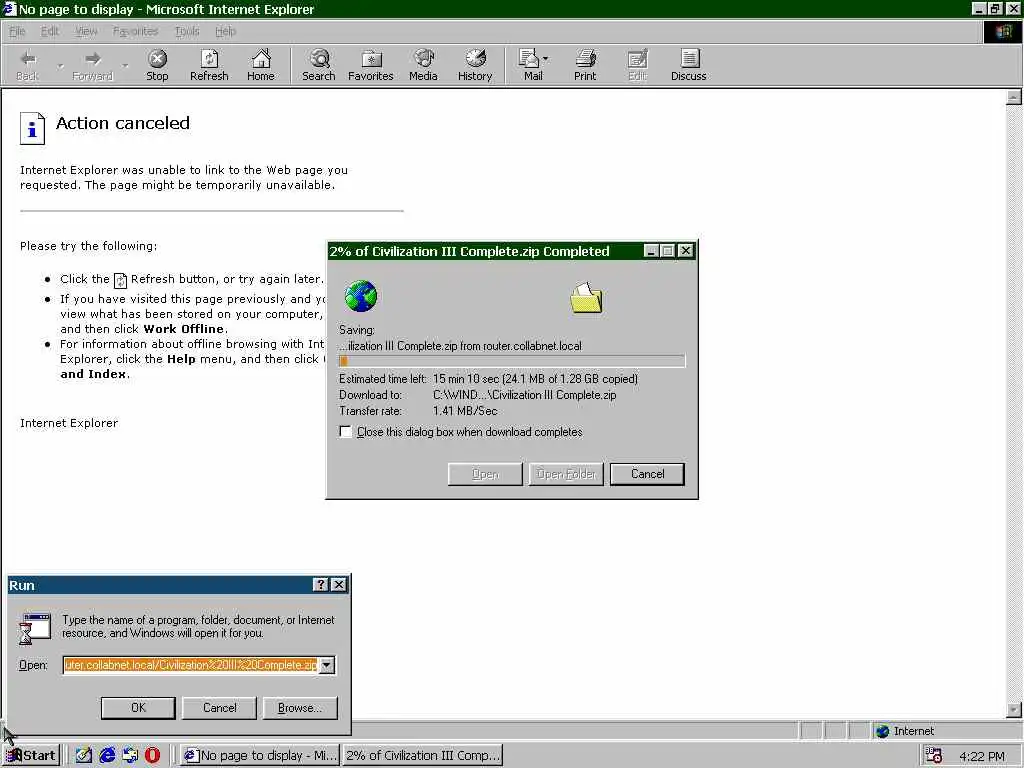This screenshot has width=1024, height=768.
Task: Expand the Open combo box dropdown
Action: [x=327, y=665]
